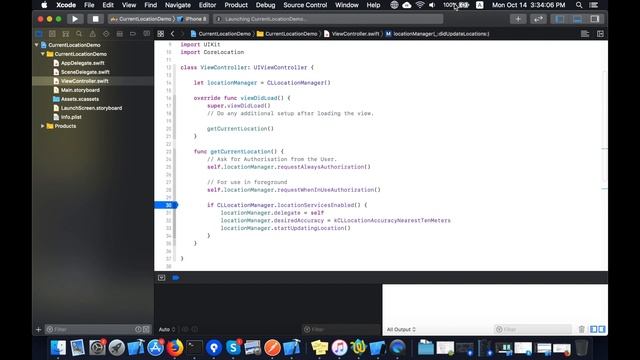Screen dimensions: 640x360
Task: Show the console pane
Action: pyautogui.click(x=602, y=329)
